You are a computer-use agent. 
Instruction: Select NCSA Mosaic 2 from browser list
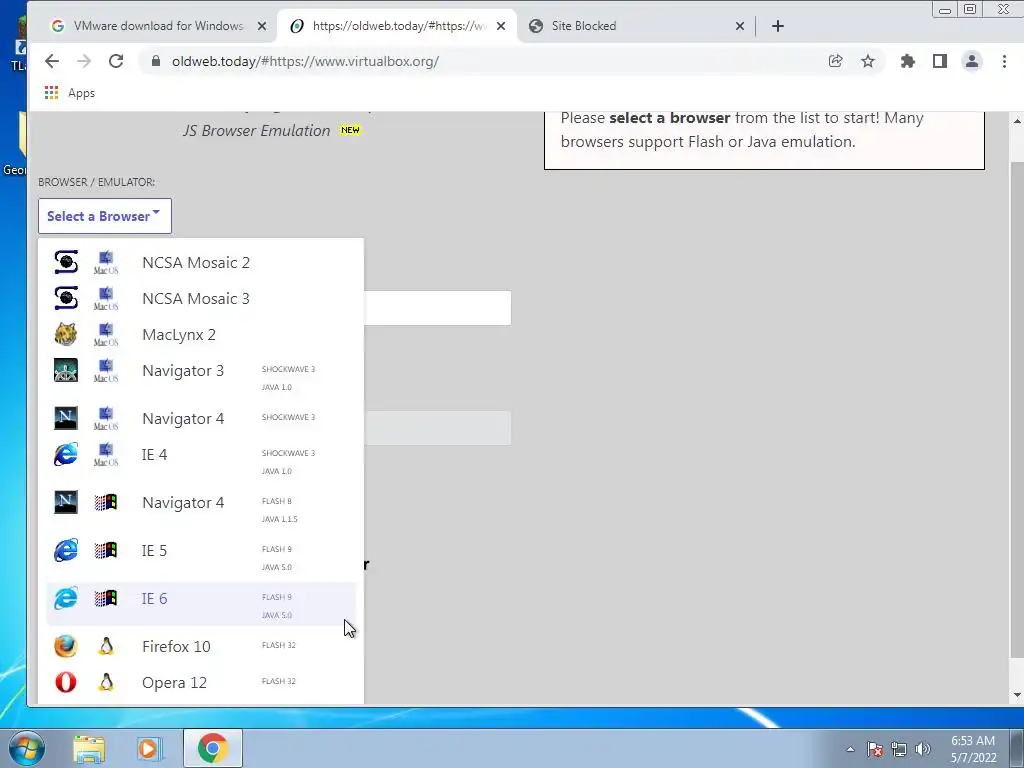(x=201, y=263)
